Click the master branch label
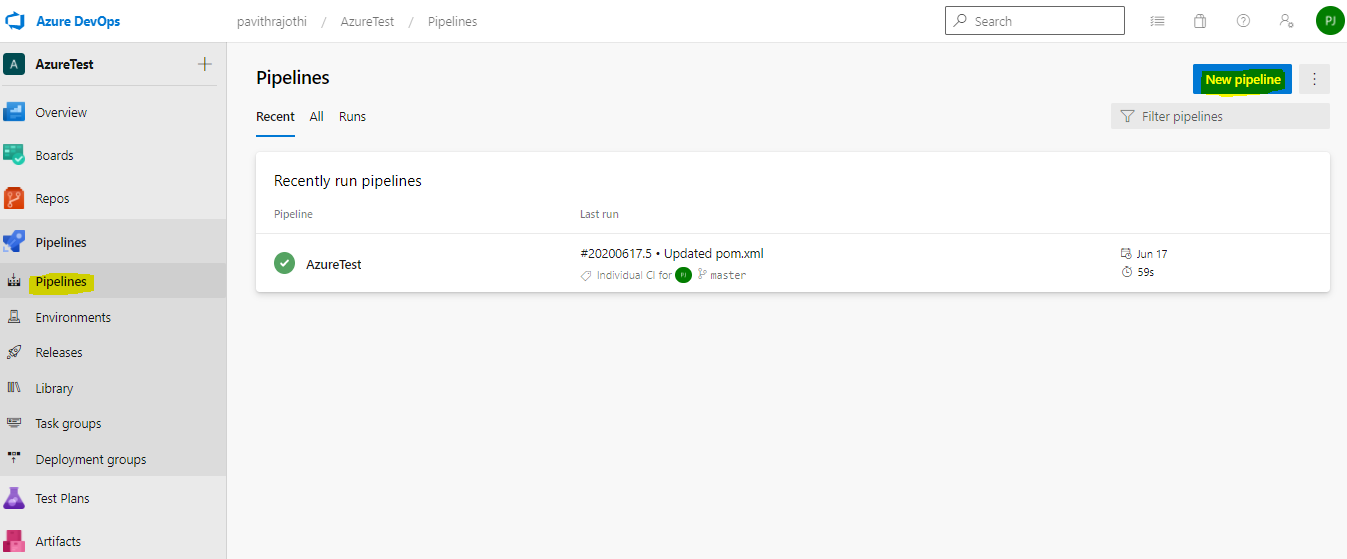Viewport: 1347px width, 559px height. pyautogui.click(x=728, y=275)
